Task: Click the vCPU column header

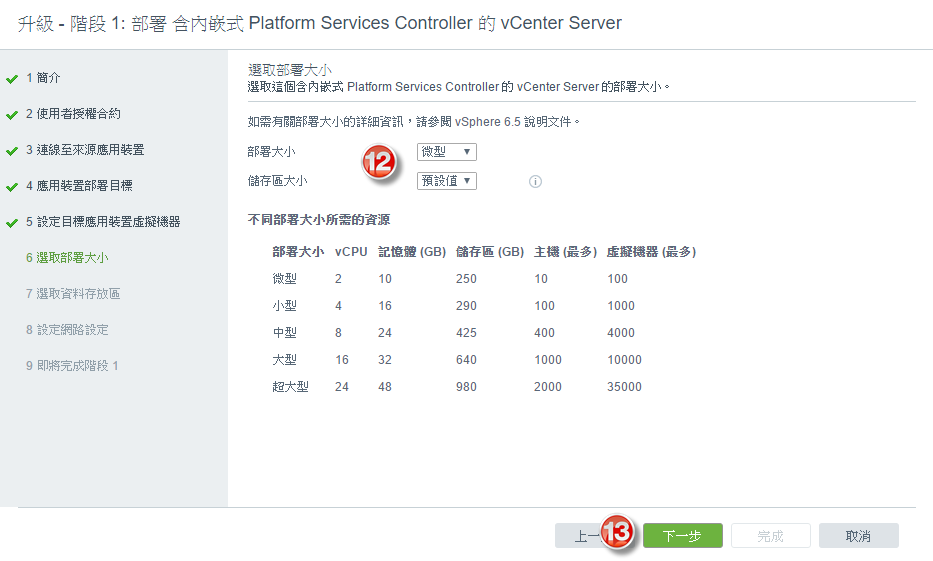Action: coord(351,252)
